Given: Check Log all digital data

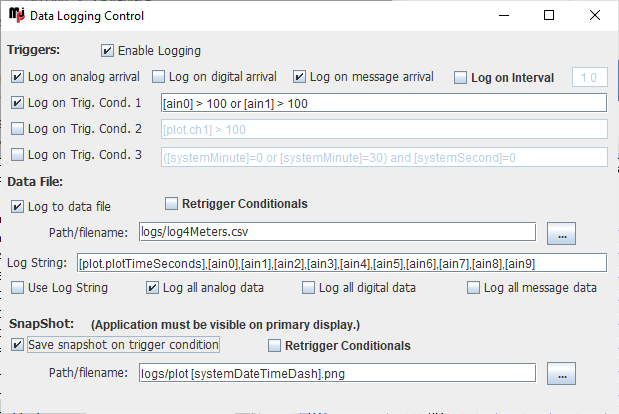Looking at the screenshot, I should click(308, 288).
